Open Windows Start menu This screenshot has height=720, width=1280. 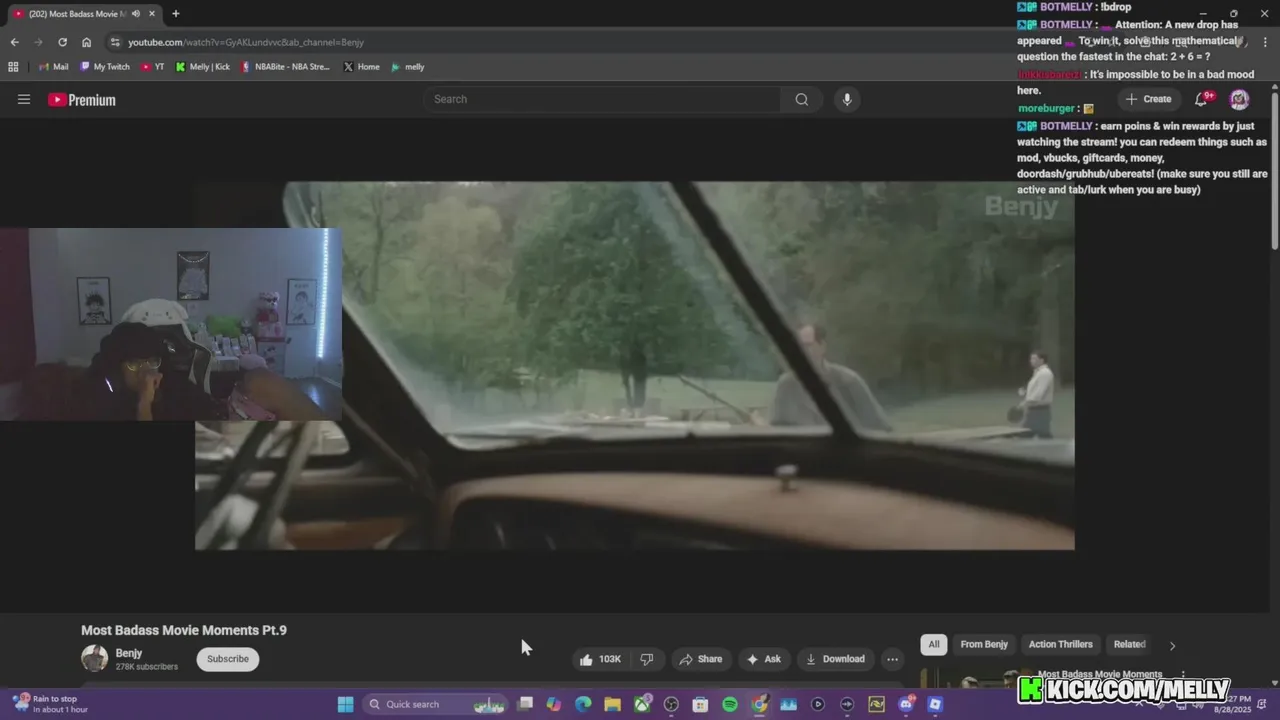tap(345, 704)
